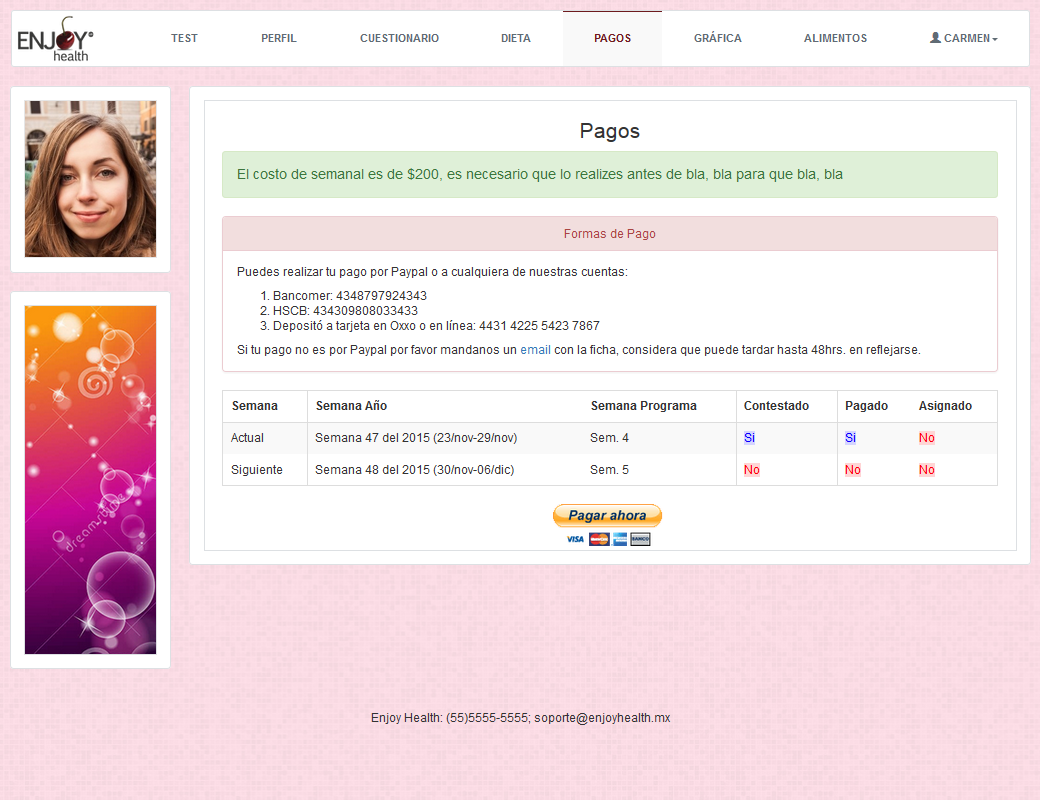Open the Perfil navigation tab
The height and width of the screenshot is (800, 1040).
(x=278, y=39)
